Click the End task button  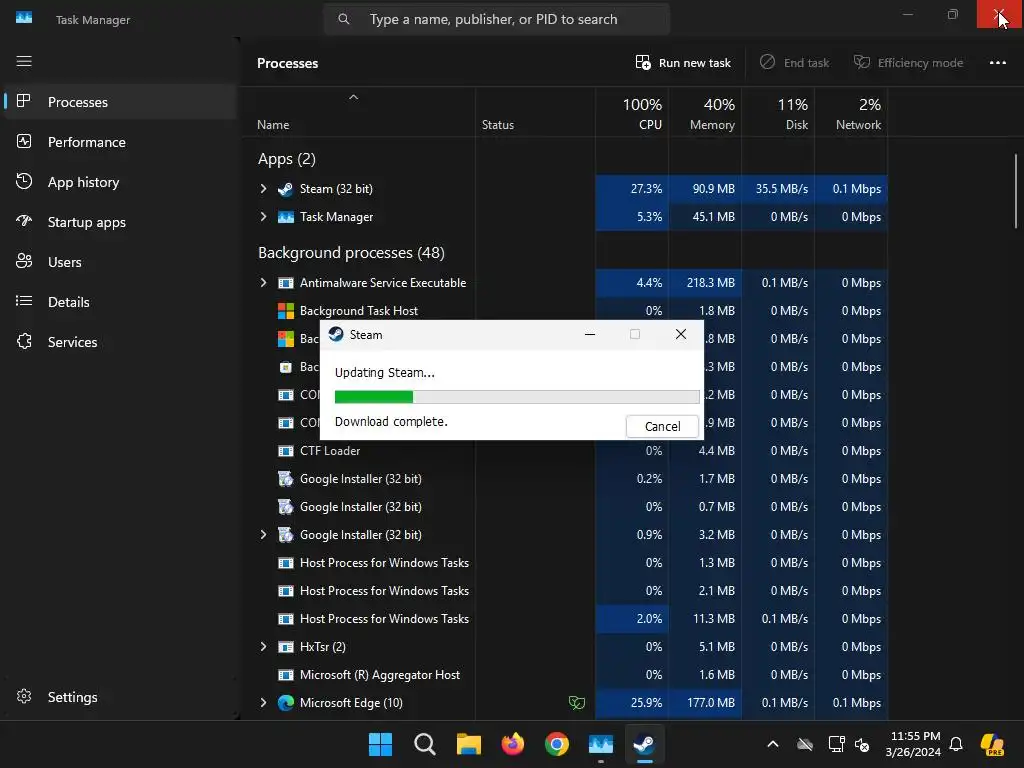(794, 63)
